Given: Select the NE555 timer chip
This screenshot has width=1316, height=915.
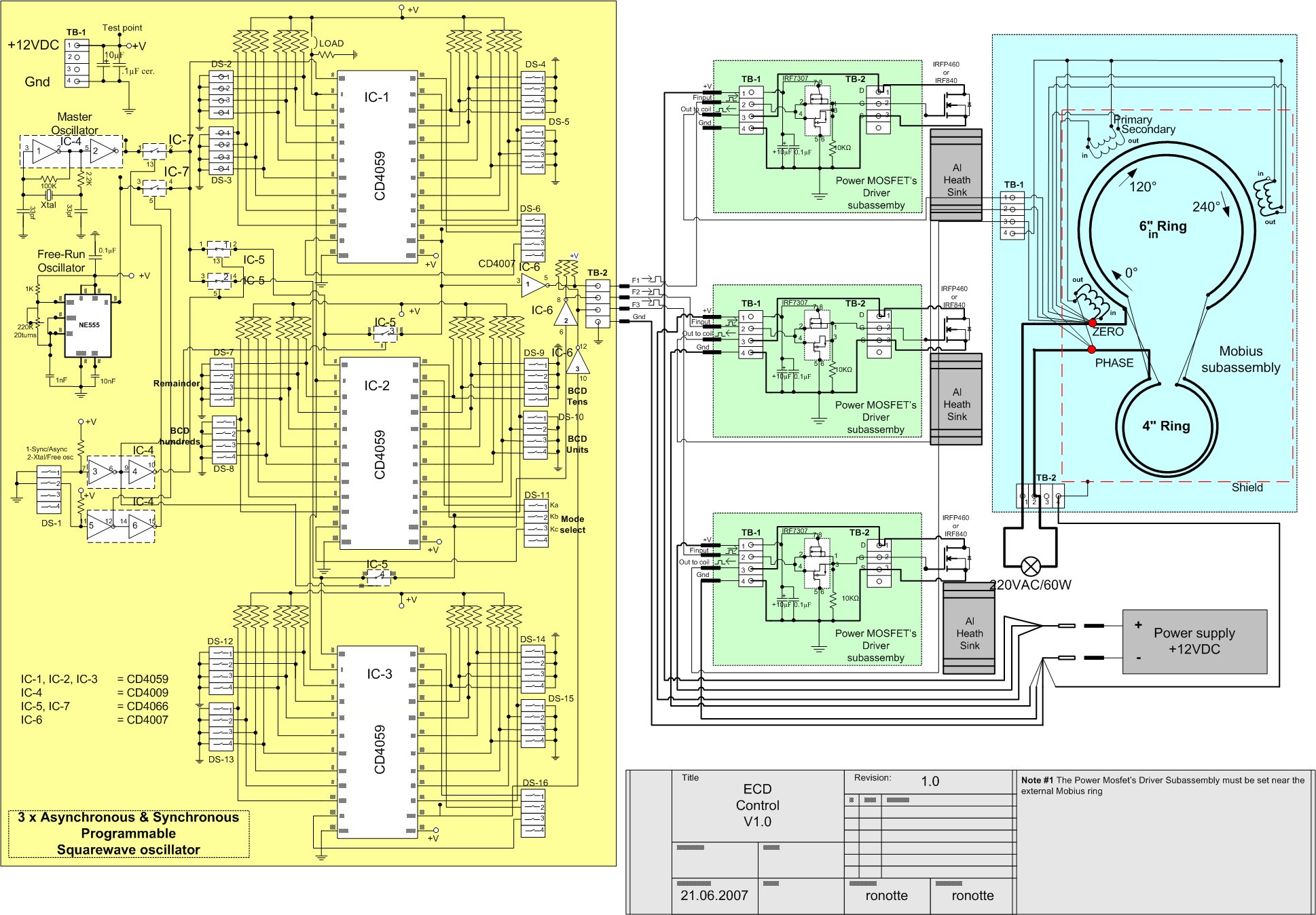Looking at the screenshot, I should click(x=88, y=325).
